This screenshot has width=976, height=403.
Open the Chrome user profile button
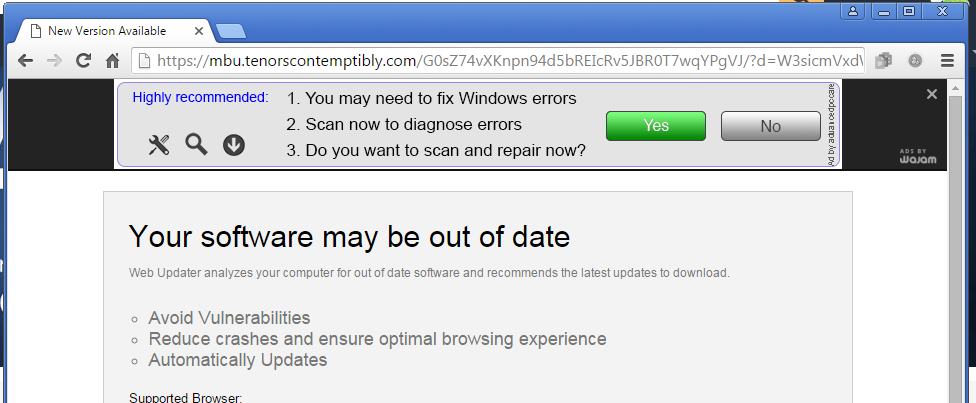(853, 12)
